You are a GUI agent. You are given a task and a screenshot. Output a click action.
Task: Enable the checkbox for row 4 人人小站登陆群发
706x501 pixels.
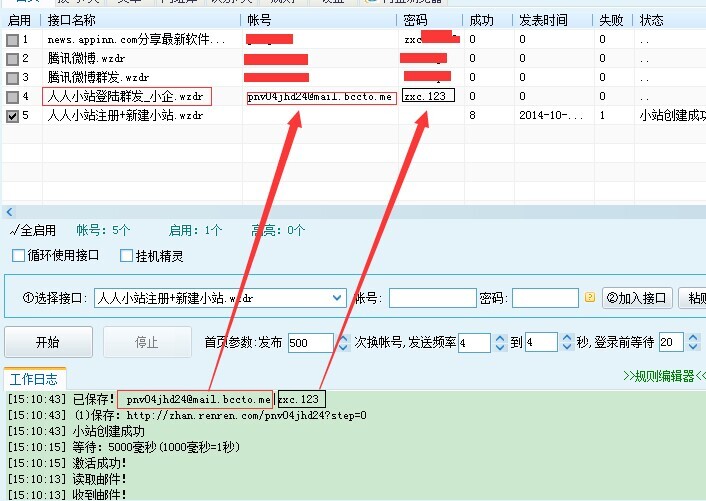pos(13,97)
